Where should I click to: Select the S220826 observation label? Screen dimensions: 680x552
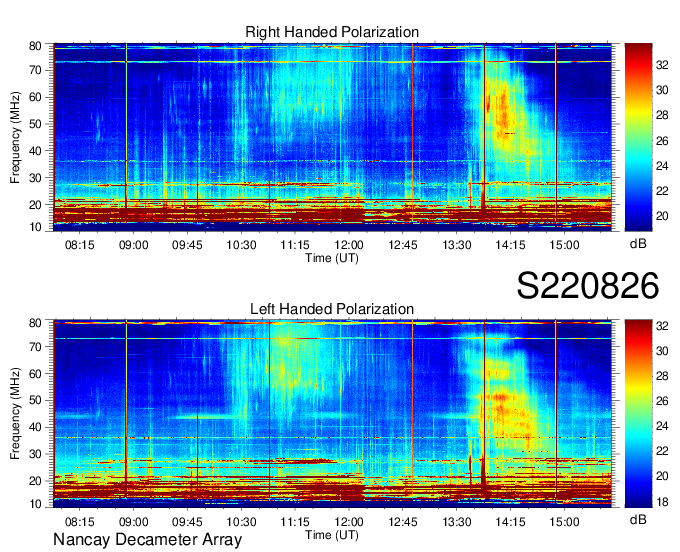(x=588, y=286)
